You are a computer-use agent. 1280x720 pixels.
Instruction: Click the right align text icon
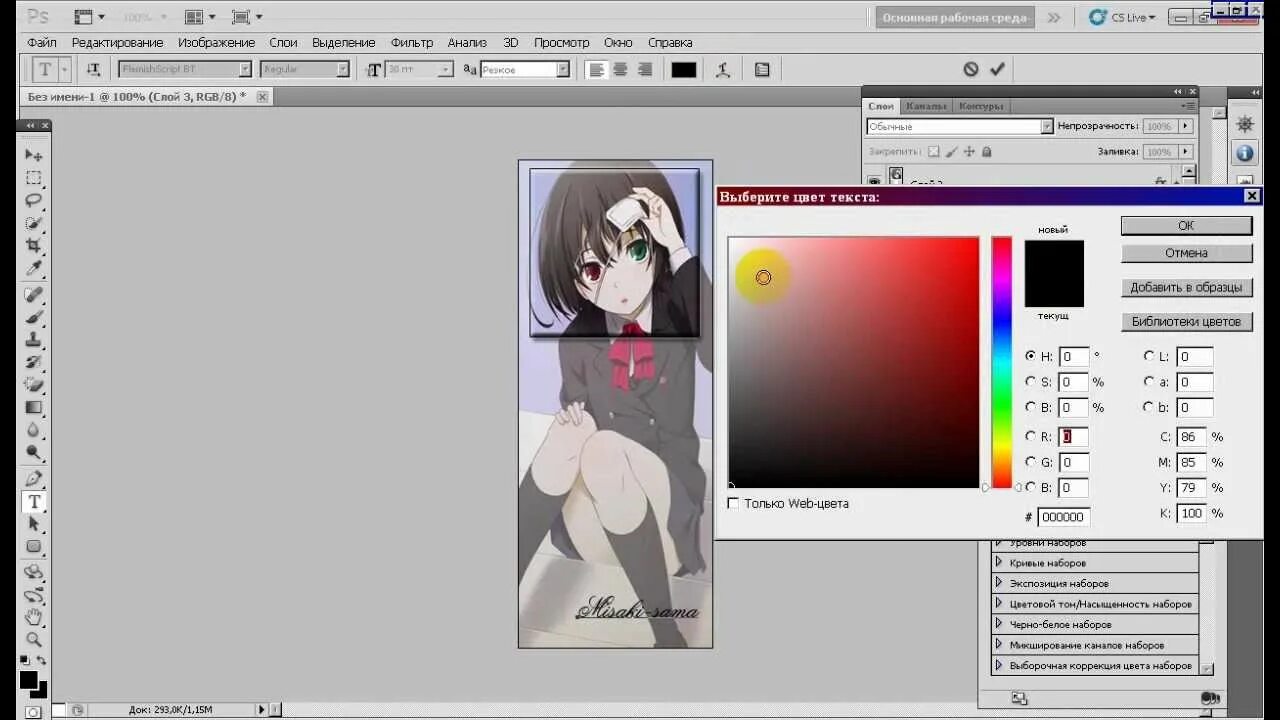pyautogui.click(x=645, y=69)
